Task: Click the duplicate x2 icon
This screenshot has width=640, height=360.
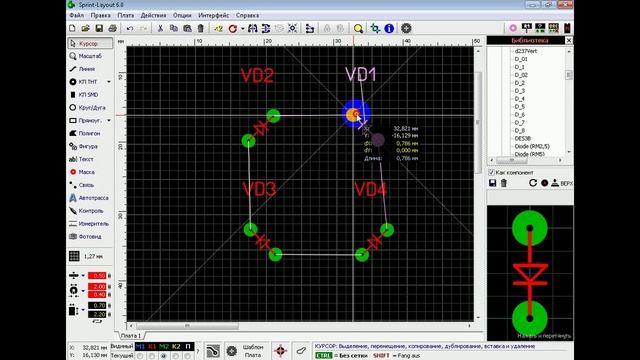Action: (218, 28)
